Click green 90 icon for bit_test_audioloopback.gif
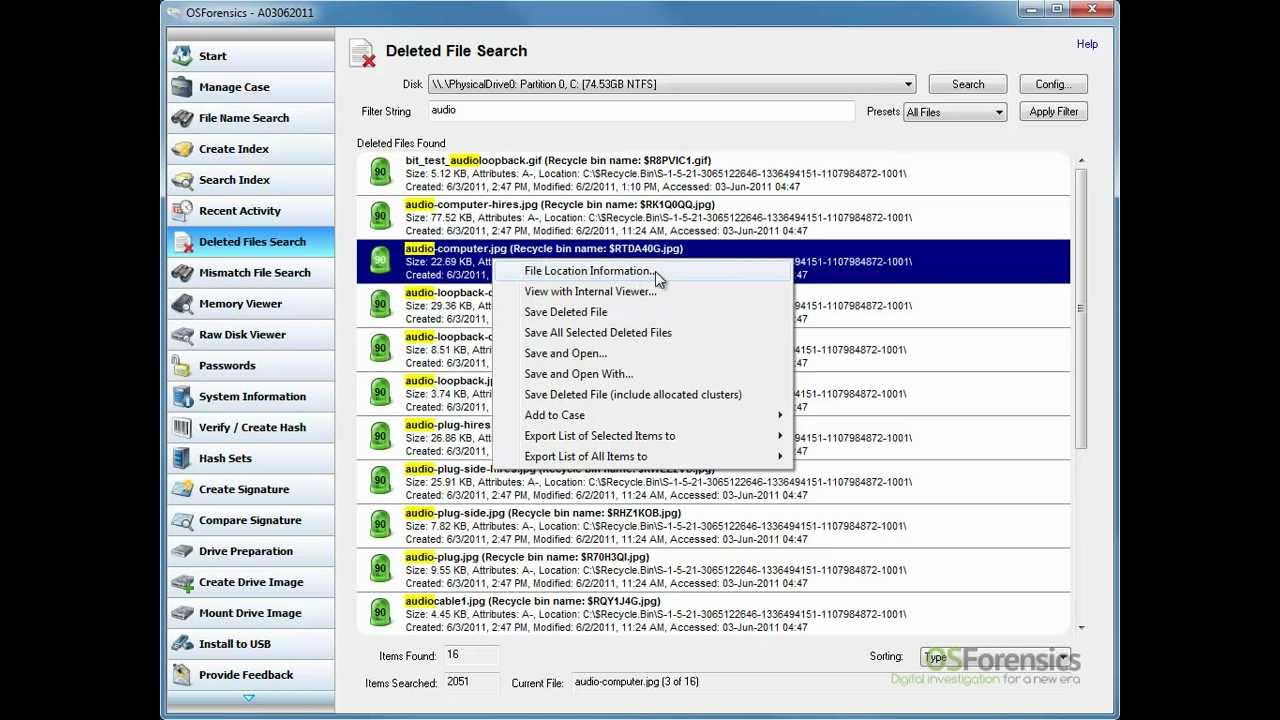Viewport: 1280px width, 720px height. (x=380, y=172)
